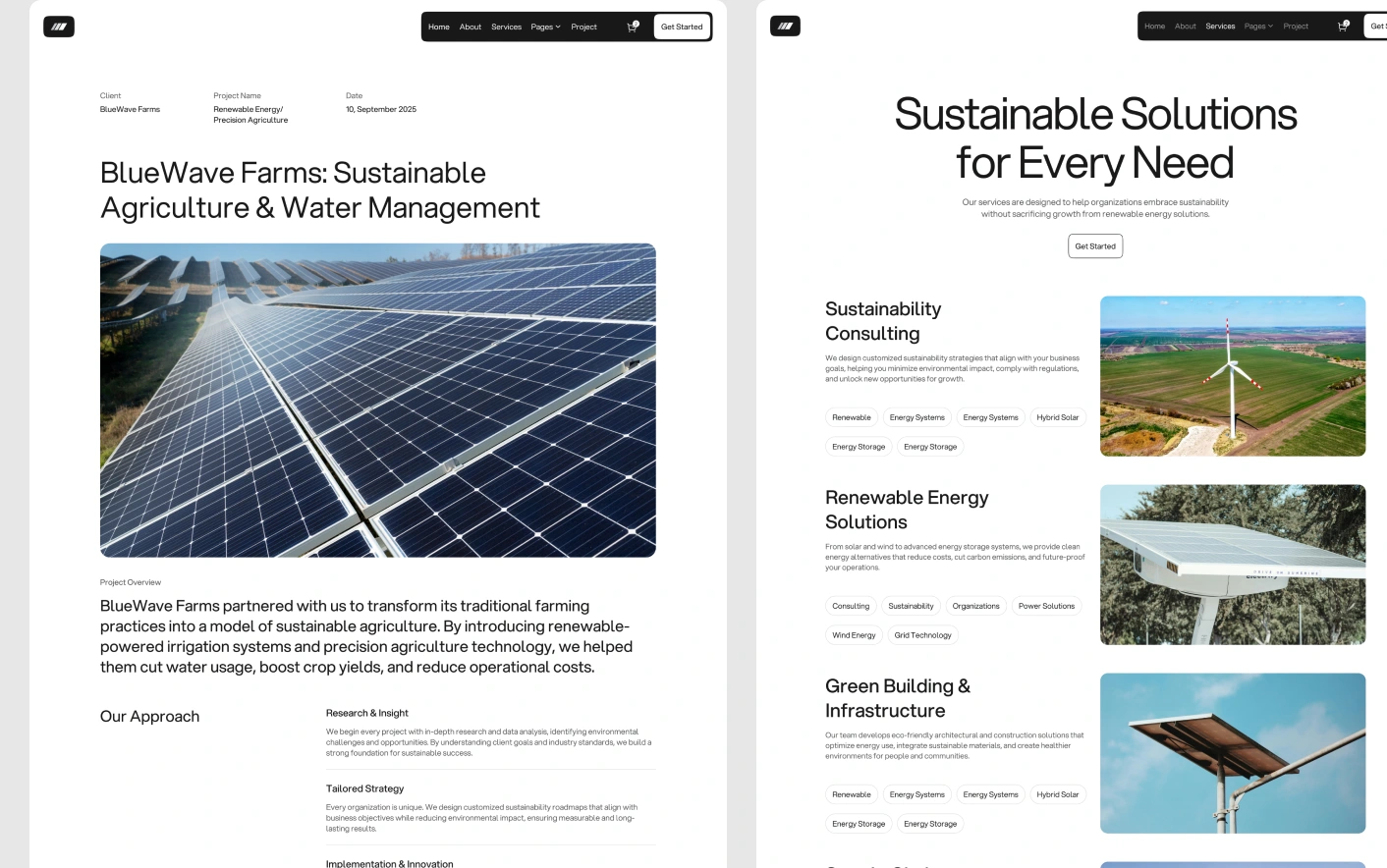Select Services in the right navbar
The image size is (1387, 868).
coord(1220,27)
